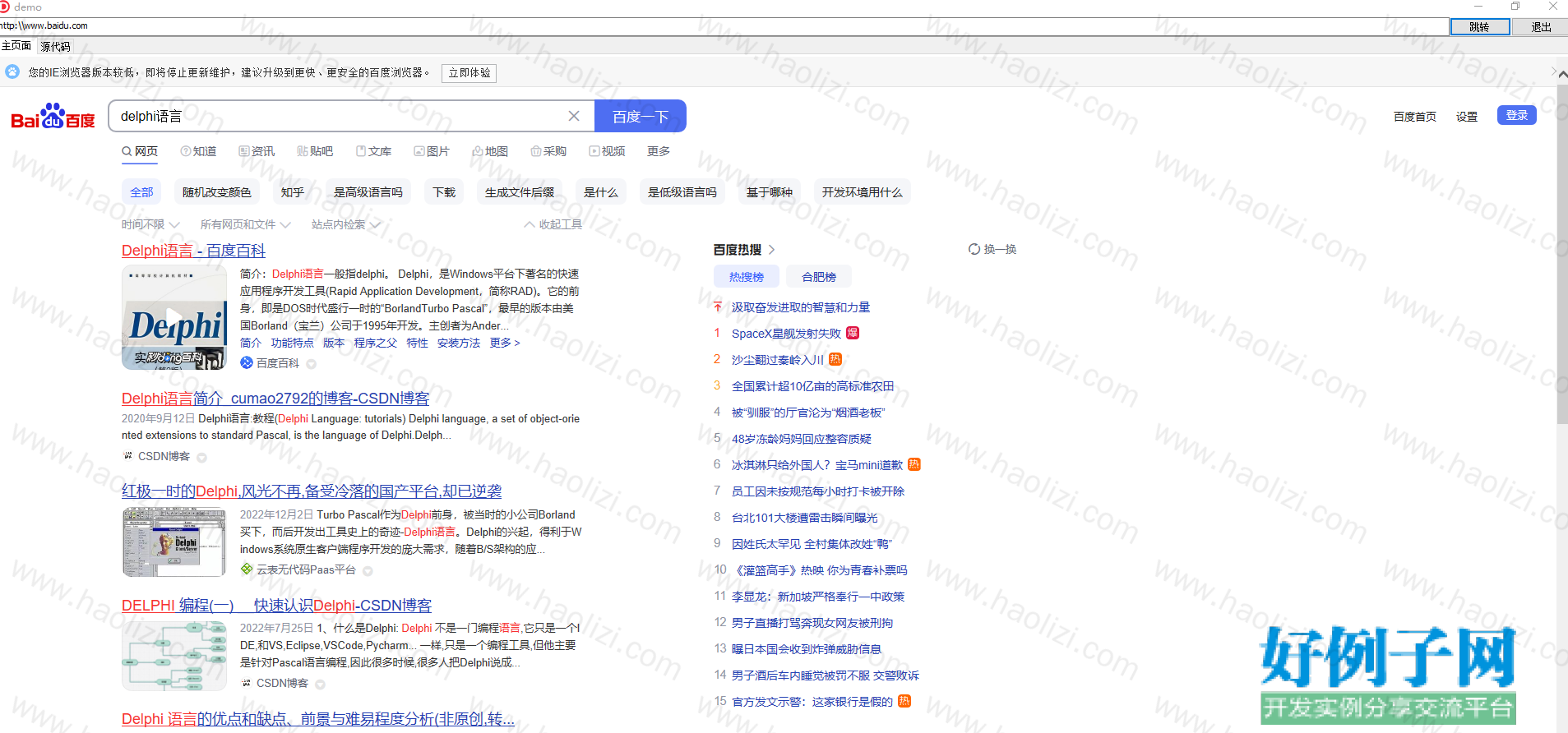Click the 退出 button
This screenshot has width=1568, height=733.
(1541, 26)
